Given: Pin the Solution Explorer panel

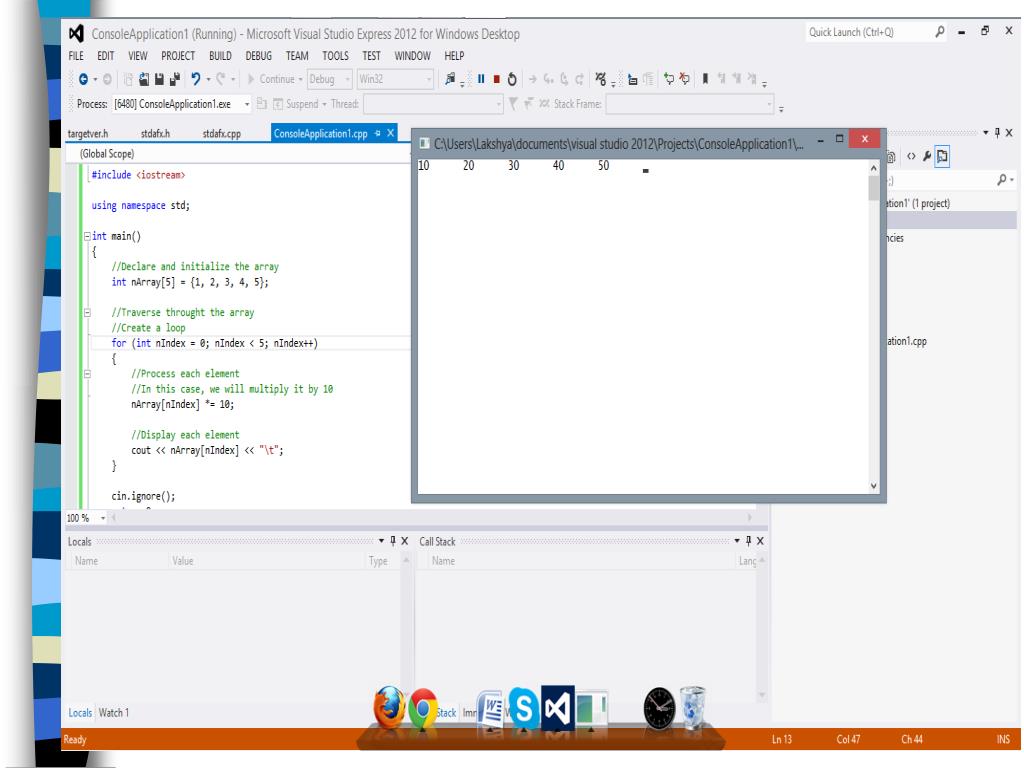Looking at the screenshot, I should click(x=997, y=133).
